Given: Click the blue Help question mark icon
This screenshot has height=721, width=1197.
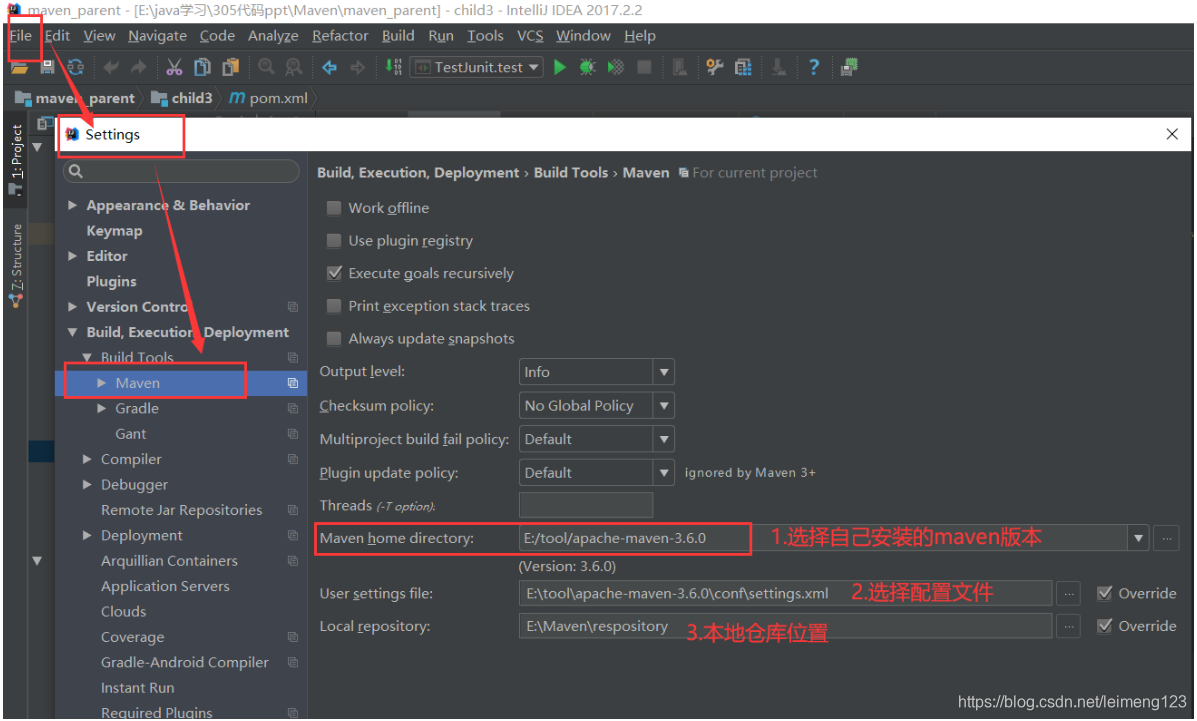Looking at the screenshot, I should [814, 67].
